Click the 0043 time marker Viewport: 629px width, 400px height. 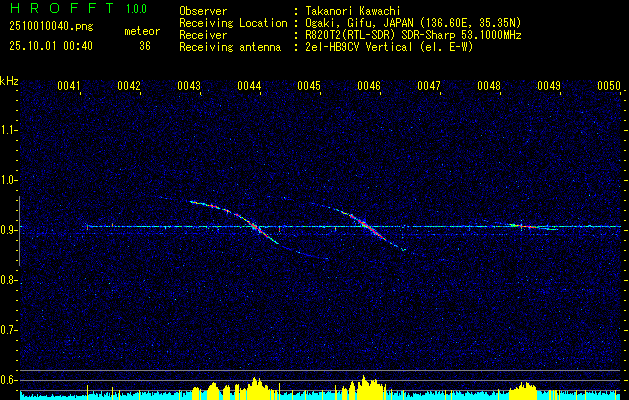[x=189, y=86]
